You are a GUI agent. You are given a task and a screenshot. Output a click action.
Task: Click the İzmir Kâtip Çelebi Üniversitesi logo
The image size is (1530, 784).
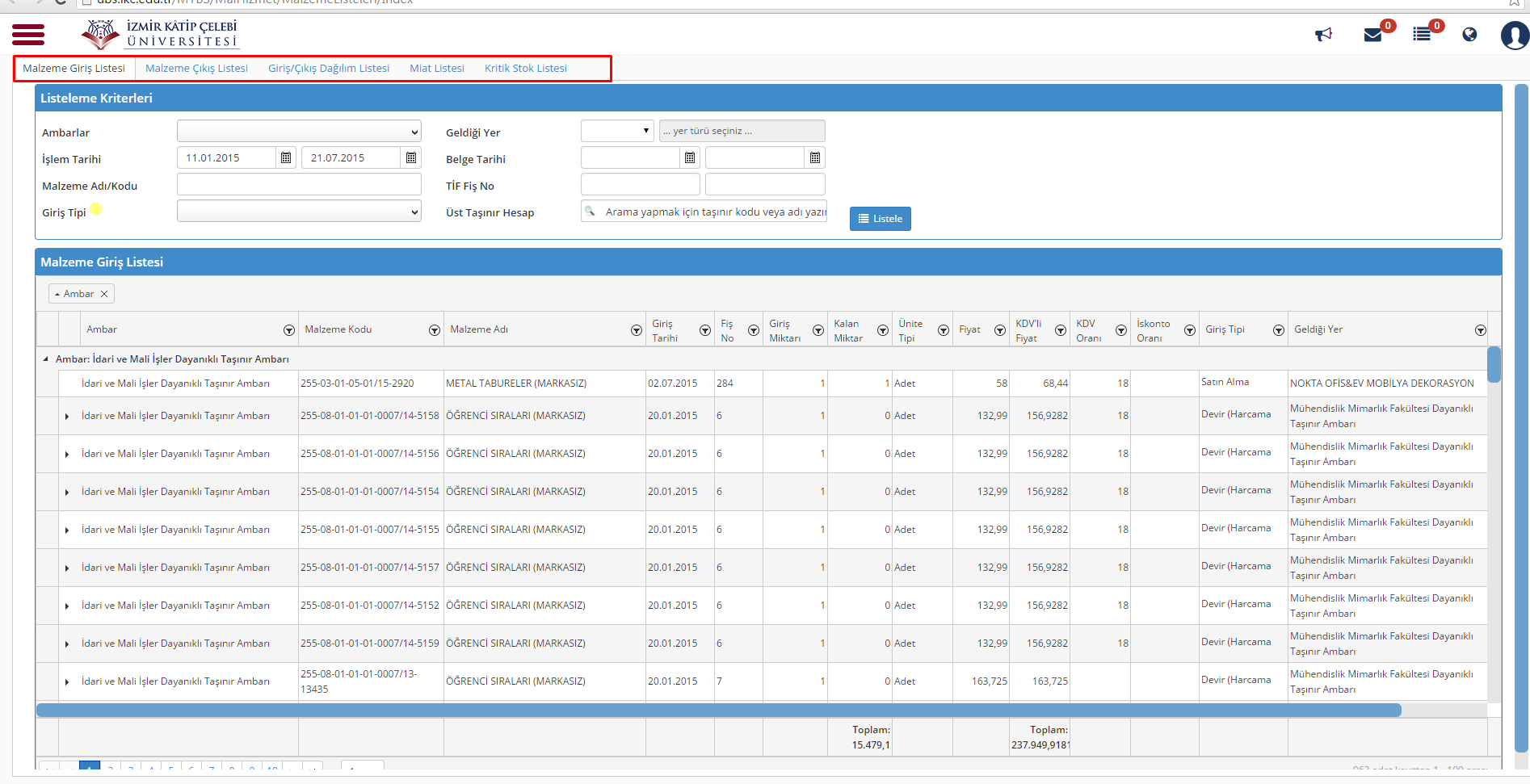[160, 34]
